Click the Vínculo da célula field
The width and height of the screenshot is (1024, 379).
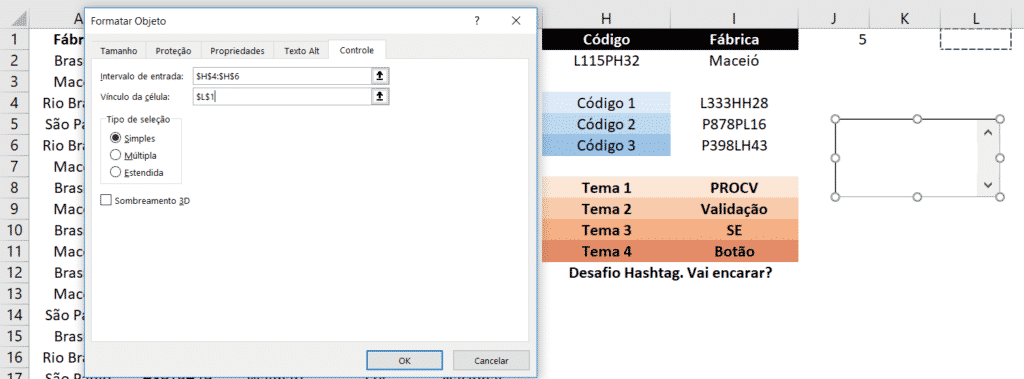click(282, 96)
